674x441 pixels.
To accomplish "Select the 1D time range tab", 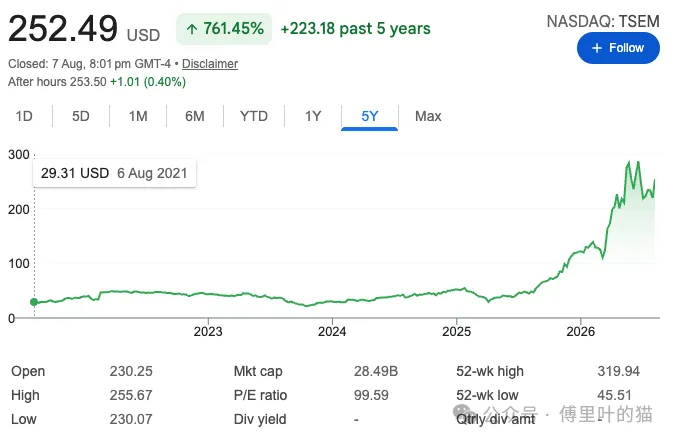I will point(24,116).
